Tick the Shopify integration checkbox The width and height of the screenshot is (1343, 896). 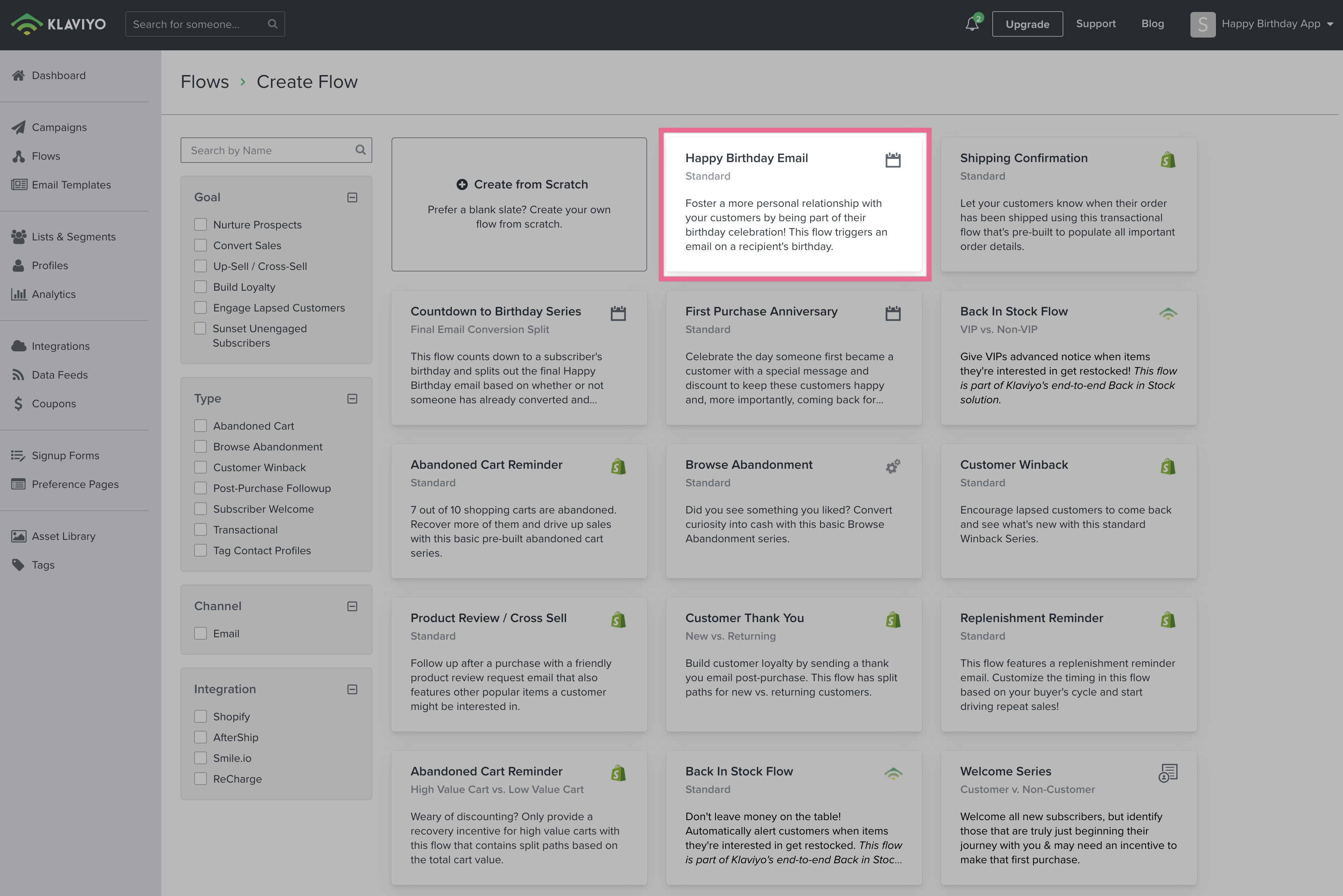point(200,717)
